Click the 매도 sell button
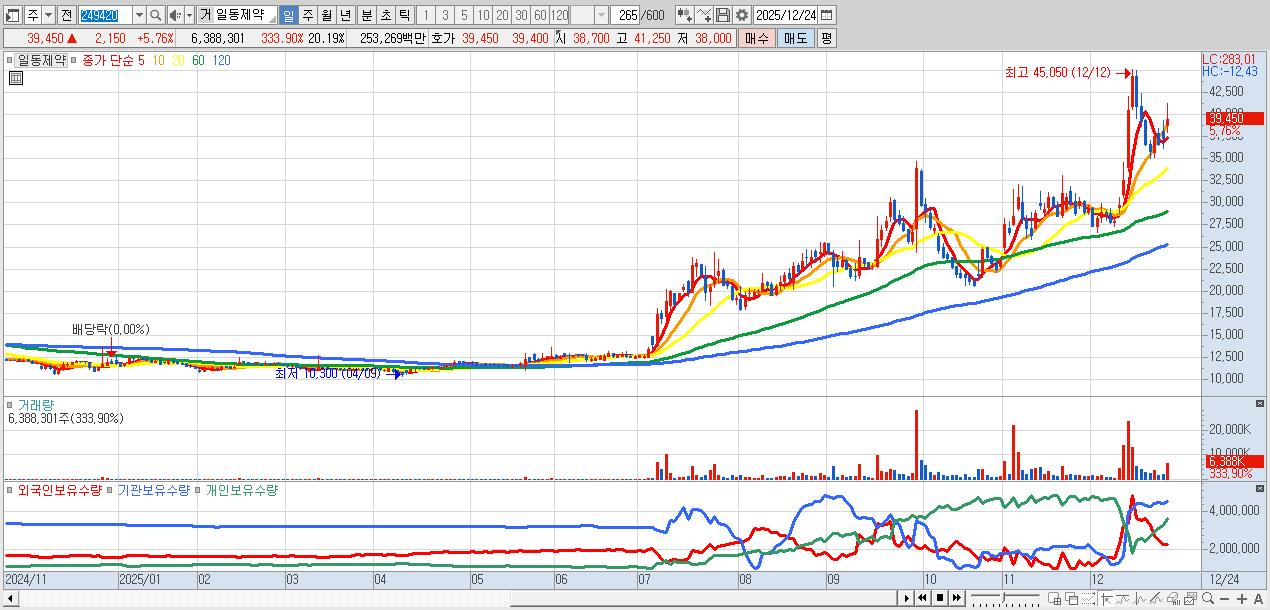 point(796,38)
